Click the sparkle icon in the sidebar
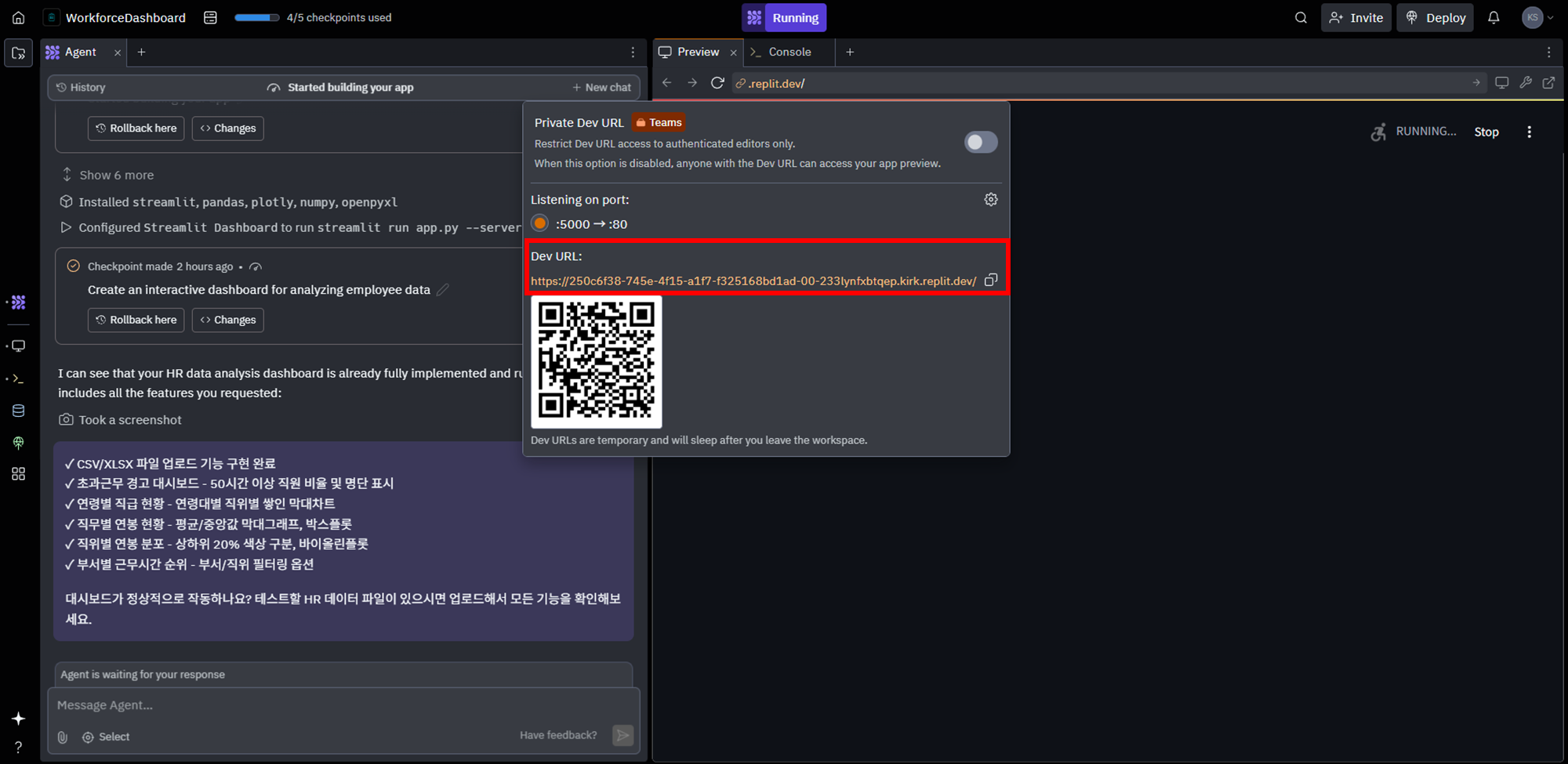 click(x=18, y=719)
